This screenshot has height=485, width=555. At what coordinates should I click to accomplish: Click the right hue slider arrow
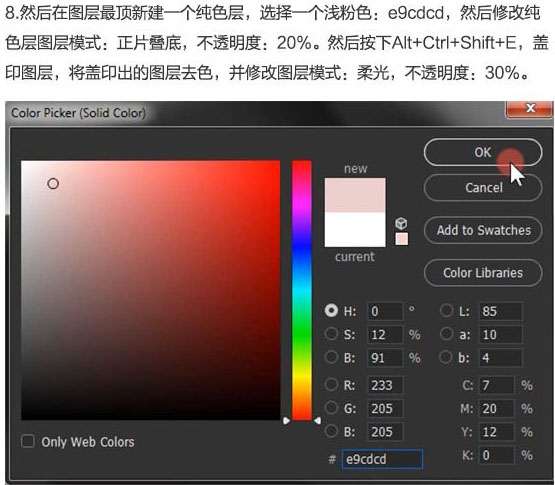317,421
